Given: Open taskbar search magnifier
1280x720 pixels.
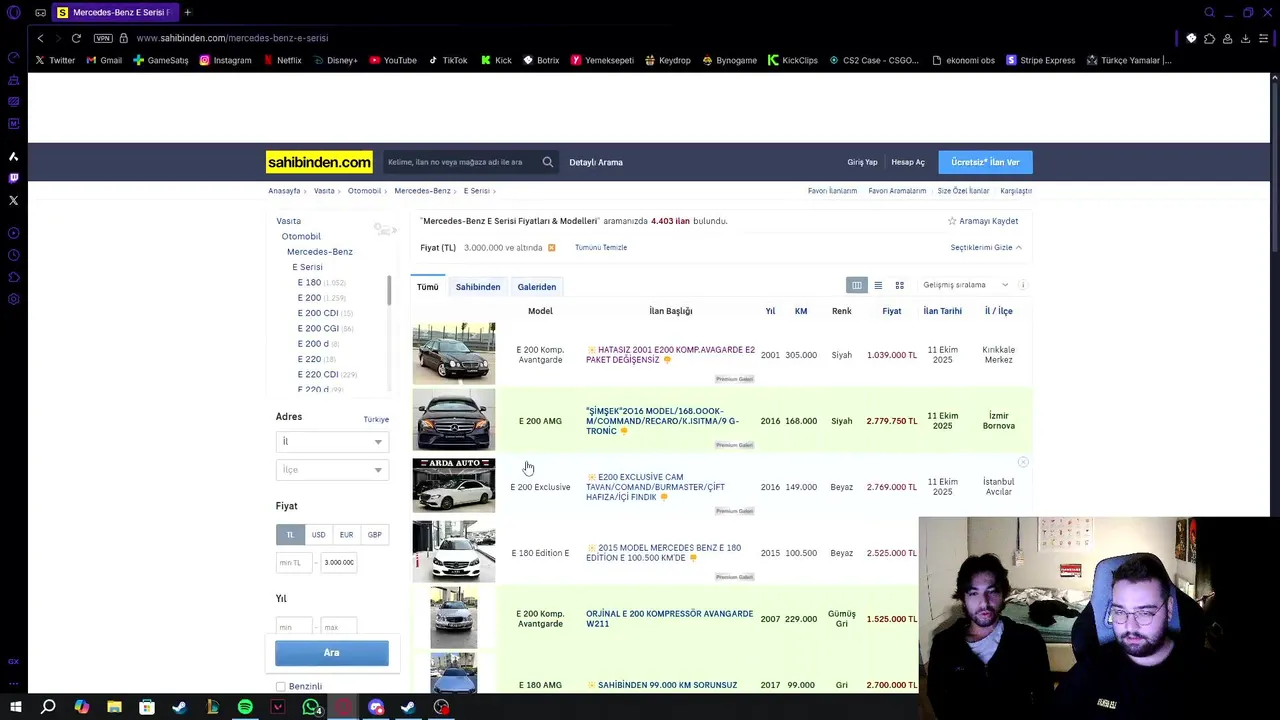Looking at the screenshot, I should click(48, 707).
